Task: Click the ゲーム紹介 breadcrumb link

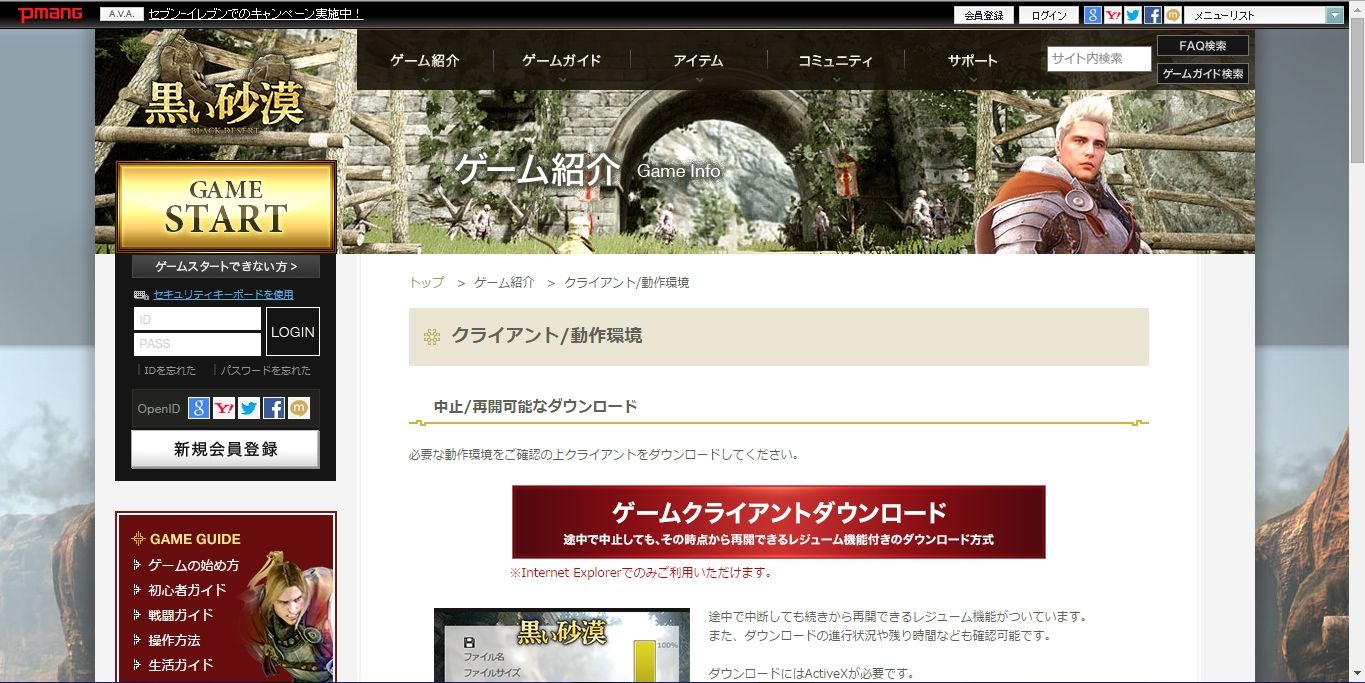Action: 504,283
